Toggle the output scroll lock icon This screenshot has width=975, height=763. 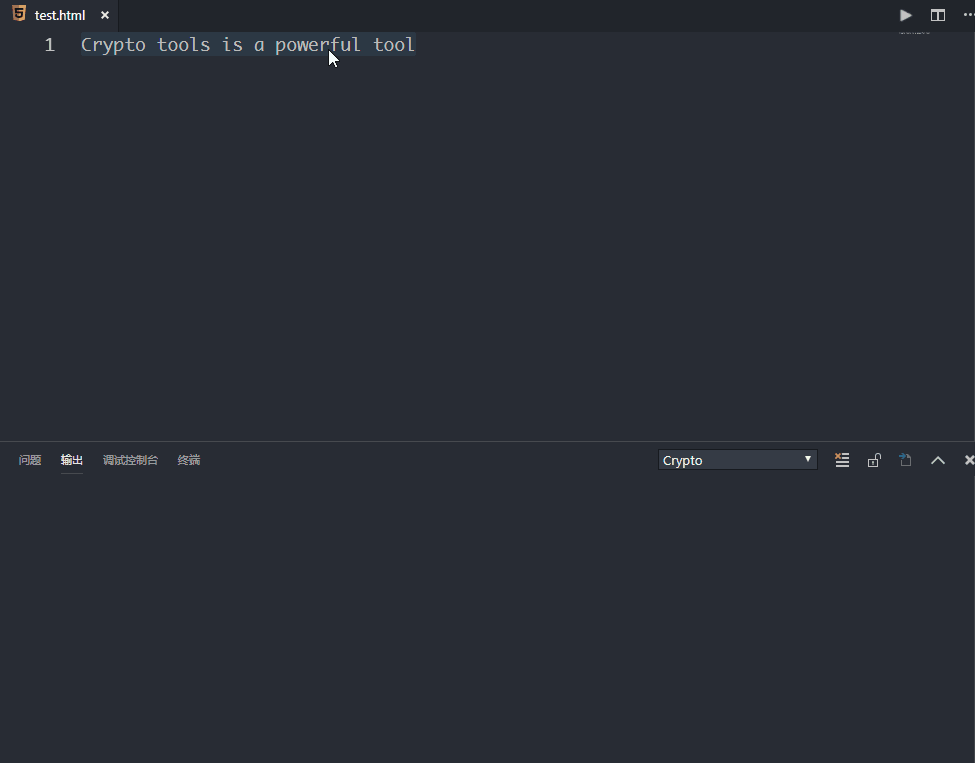pyautogui.click(x=874, y=460)
